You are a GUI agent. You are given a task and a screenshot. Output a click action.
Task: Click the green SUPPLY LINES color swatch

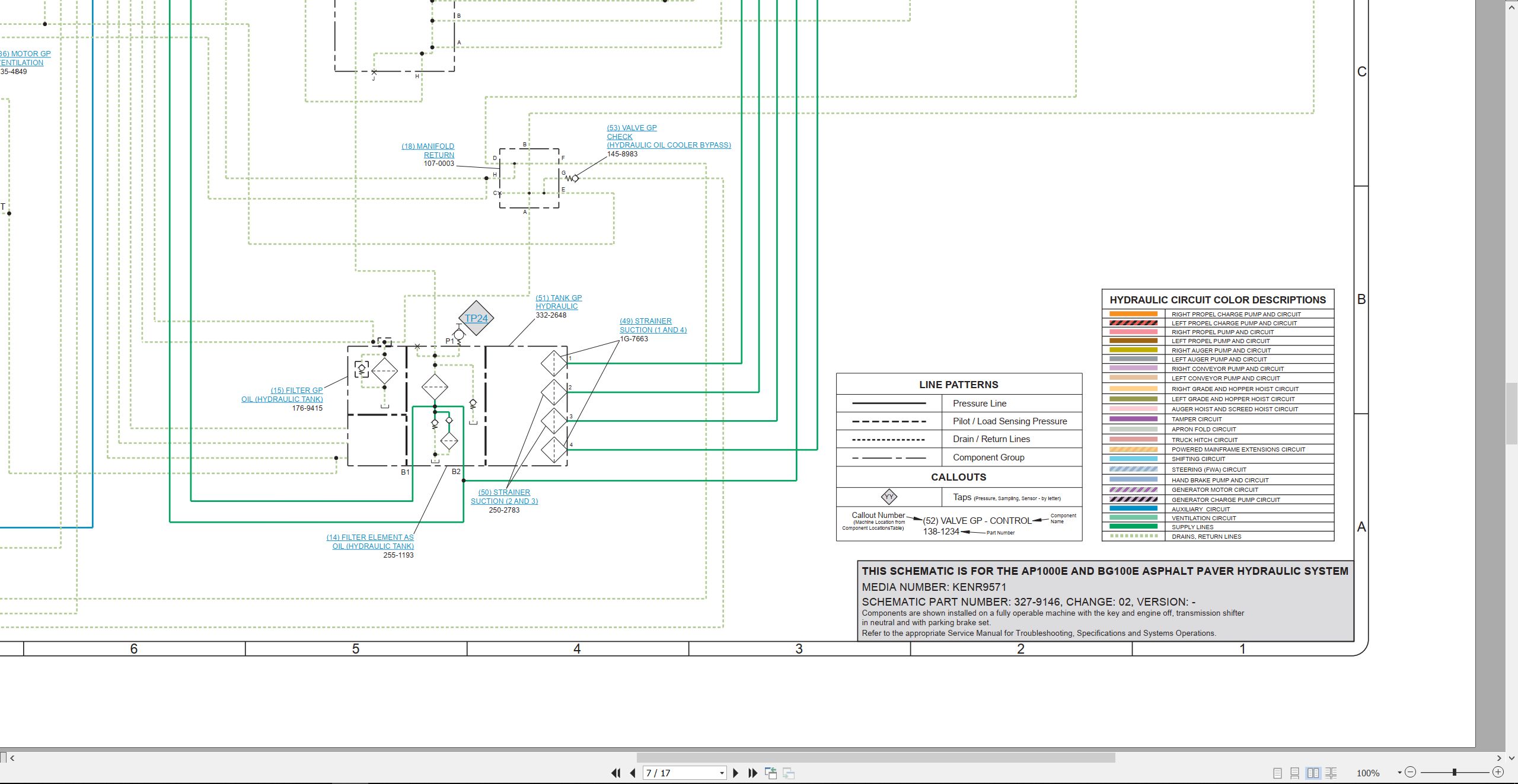[x=1133, y=527]
